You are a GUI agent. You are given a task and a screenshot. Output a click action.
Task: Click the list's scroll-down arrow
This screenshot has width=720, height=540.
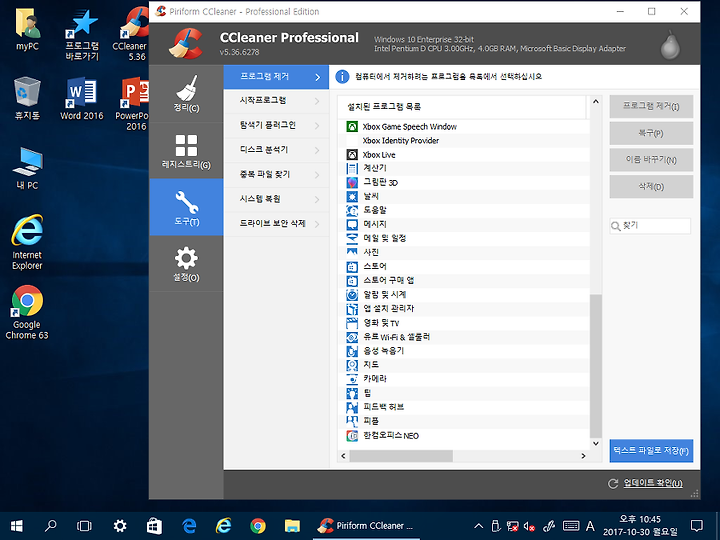coord(596,444)
